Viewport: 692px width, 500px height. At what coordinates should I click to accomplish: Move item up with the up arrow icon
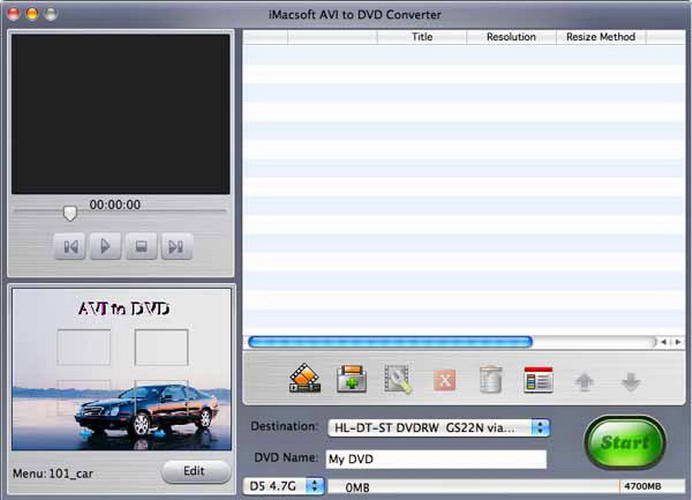coord(584,382)
